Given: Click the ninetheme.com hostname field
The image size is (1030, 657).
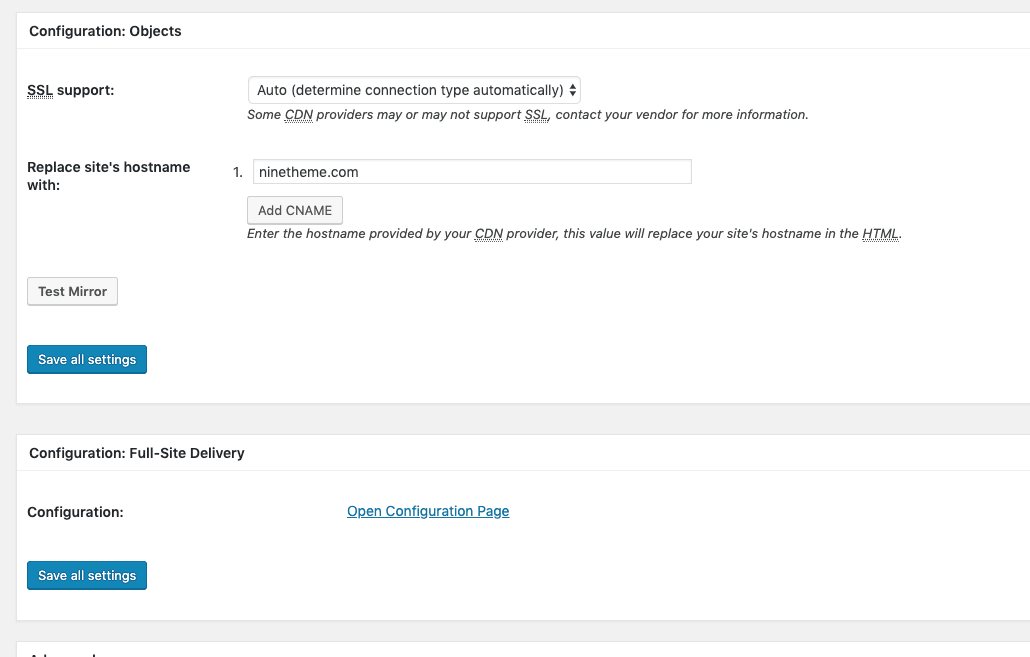Looking at the screenshot, I should pyautogui.click(x=471, y=172).
